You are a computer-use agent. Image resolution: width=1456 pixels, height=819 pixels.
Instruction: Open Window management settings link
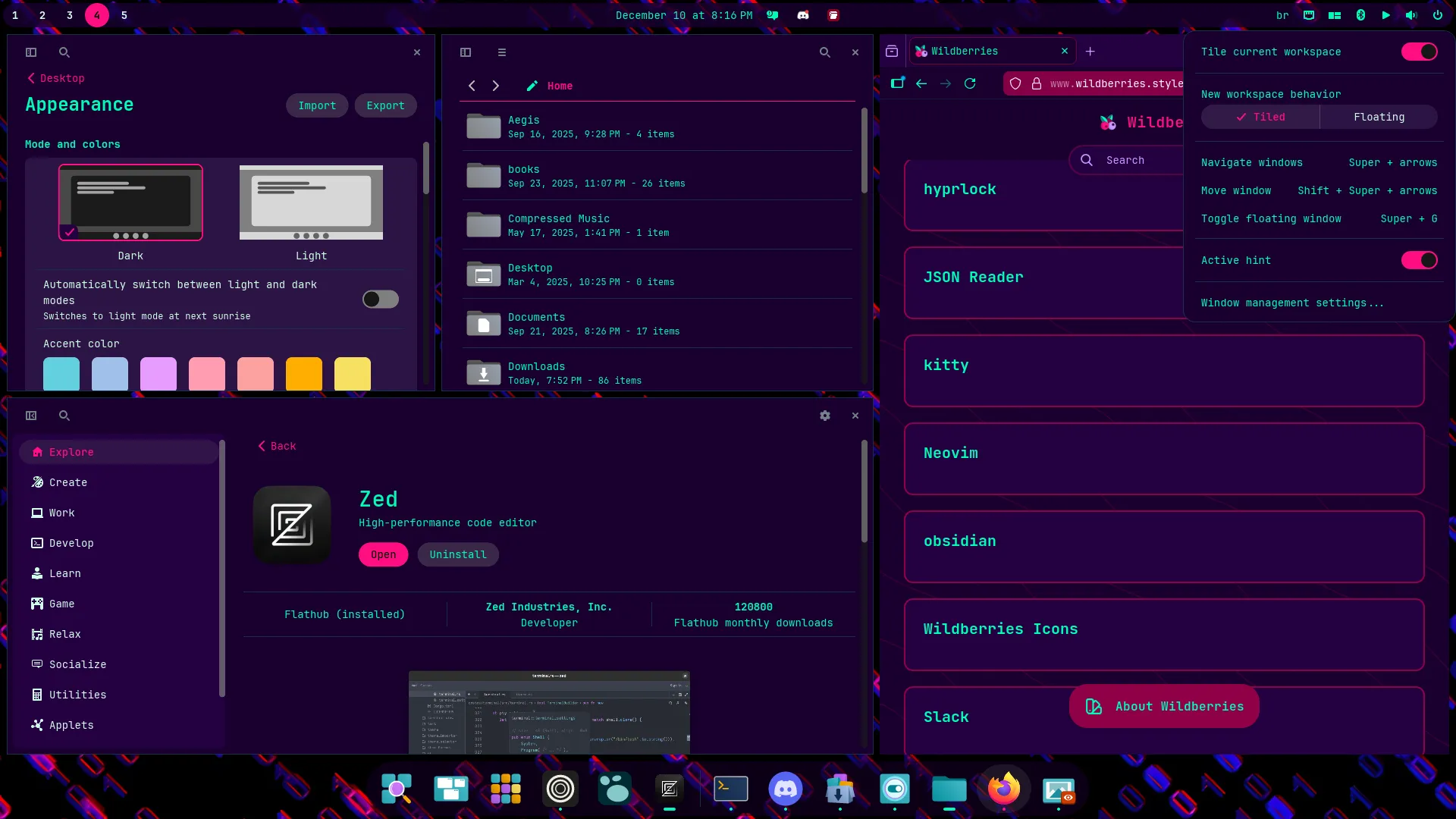click(1291, 303)
